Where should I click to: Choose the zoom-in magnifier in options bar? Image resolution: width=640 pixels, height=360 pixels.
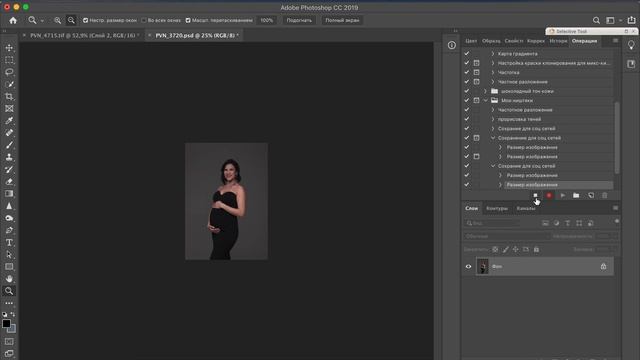[x=58, y=20]
